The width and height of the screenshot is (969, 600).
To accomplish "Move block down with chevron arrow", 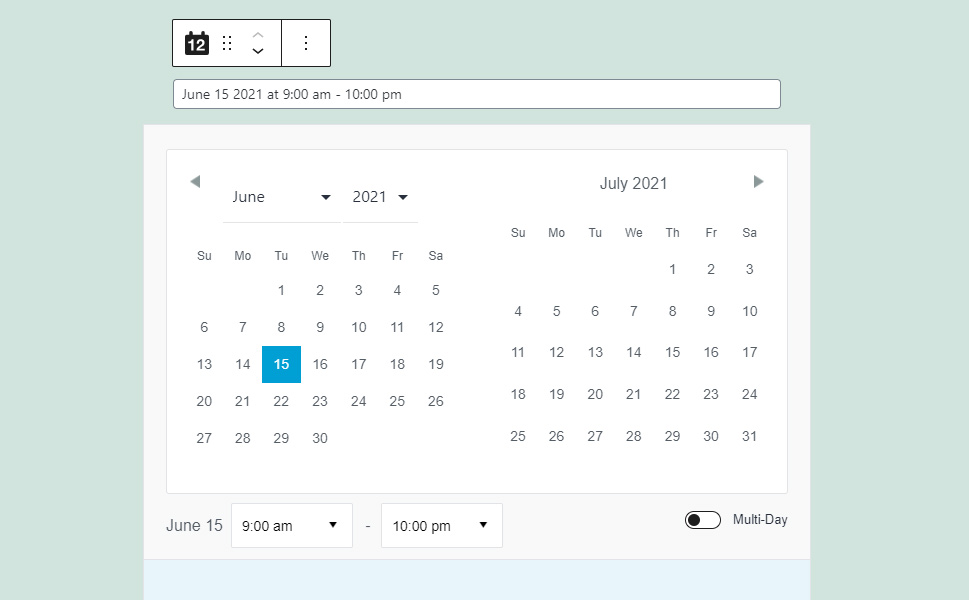I will point(258,51).
